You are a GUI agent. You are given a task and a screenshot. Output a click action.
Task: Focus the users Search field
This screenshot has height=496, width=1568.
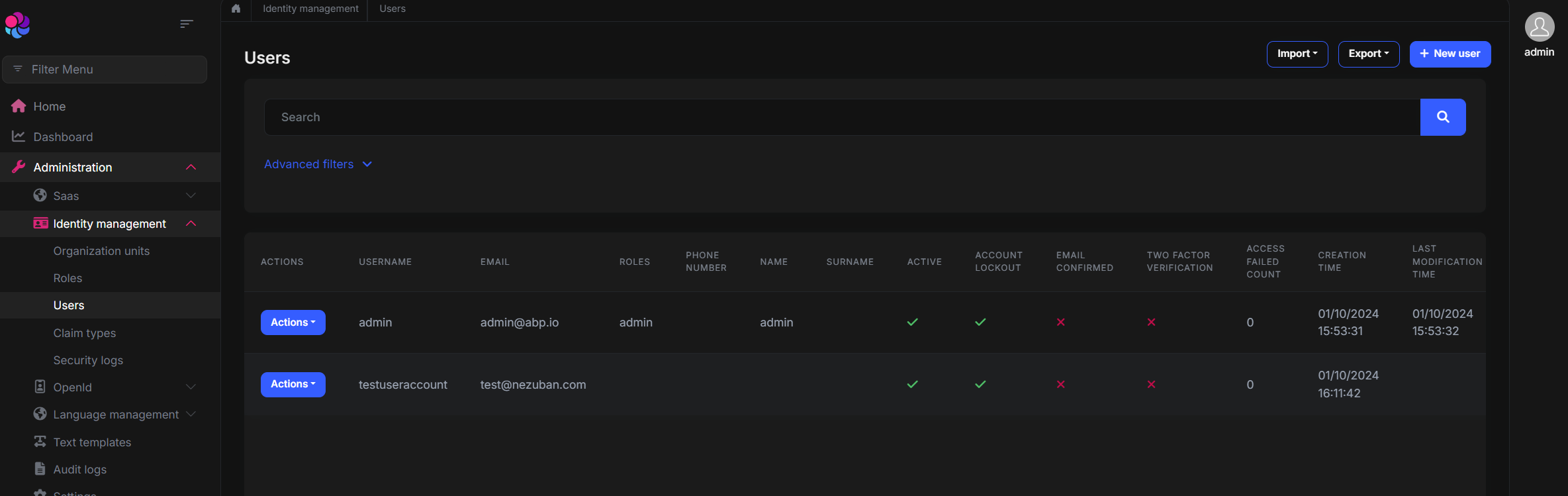coord(841,117)
